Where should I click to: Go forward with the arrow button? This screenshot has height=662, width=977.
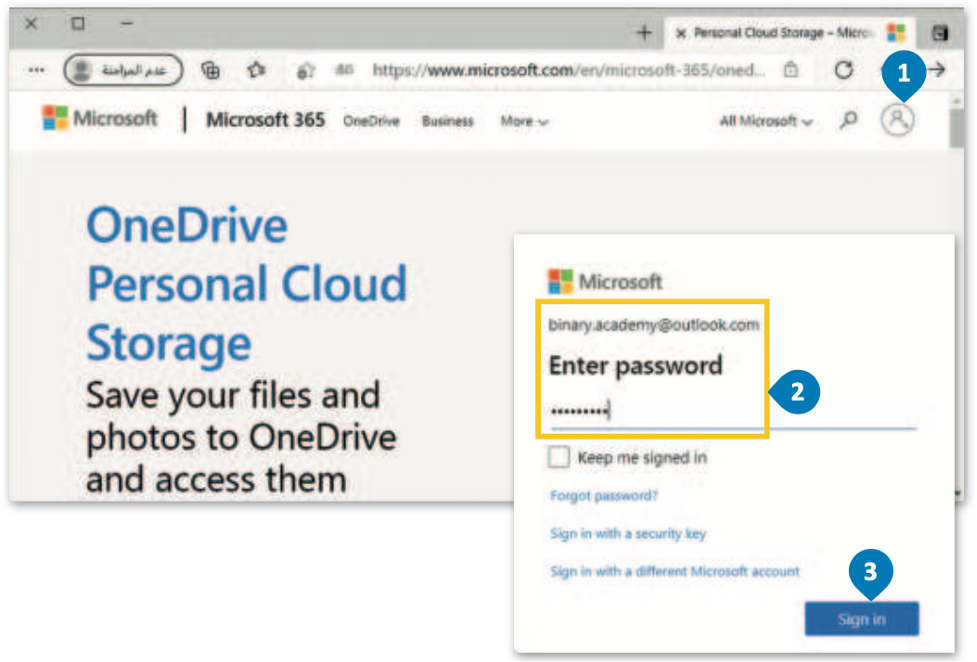pos(937,70)
